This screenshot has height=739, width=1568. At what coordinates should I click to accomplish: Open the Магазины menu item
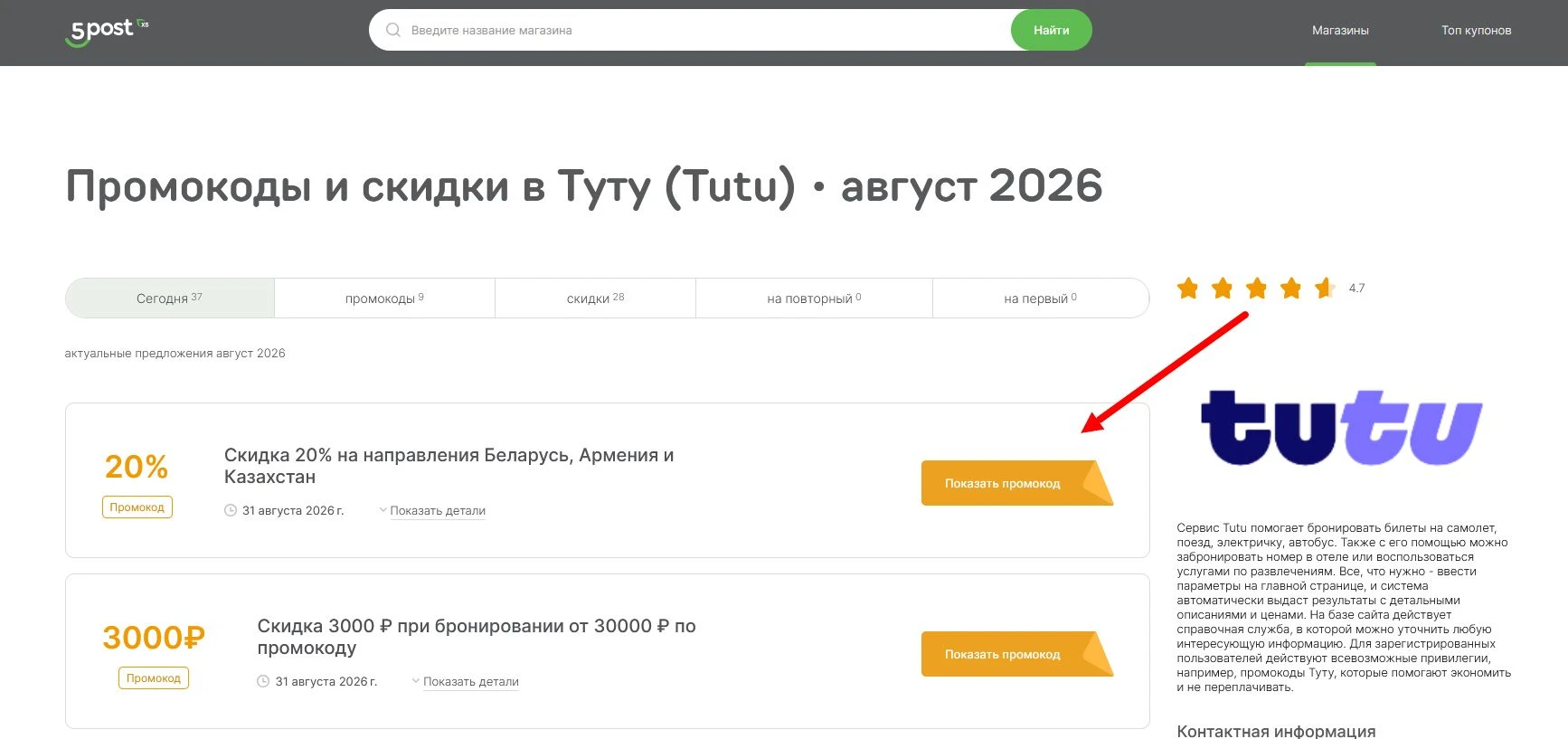coord(1340,31)
